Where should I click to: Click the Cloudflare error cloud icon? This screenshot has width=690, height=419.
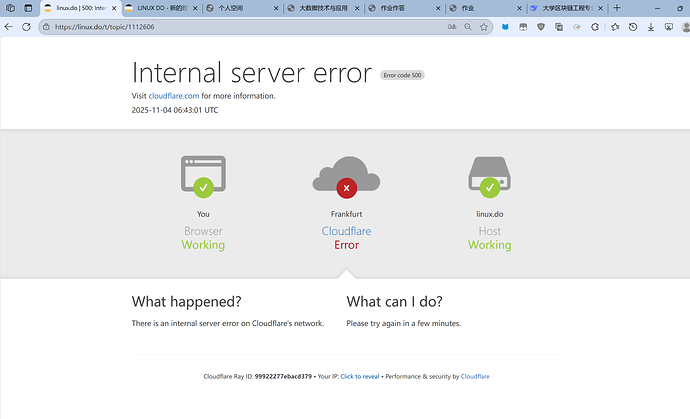point(346,177)
